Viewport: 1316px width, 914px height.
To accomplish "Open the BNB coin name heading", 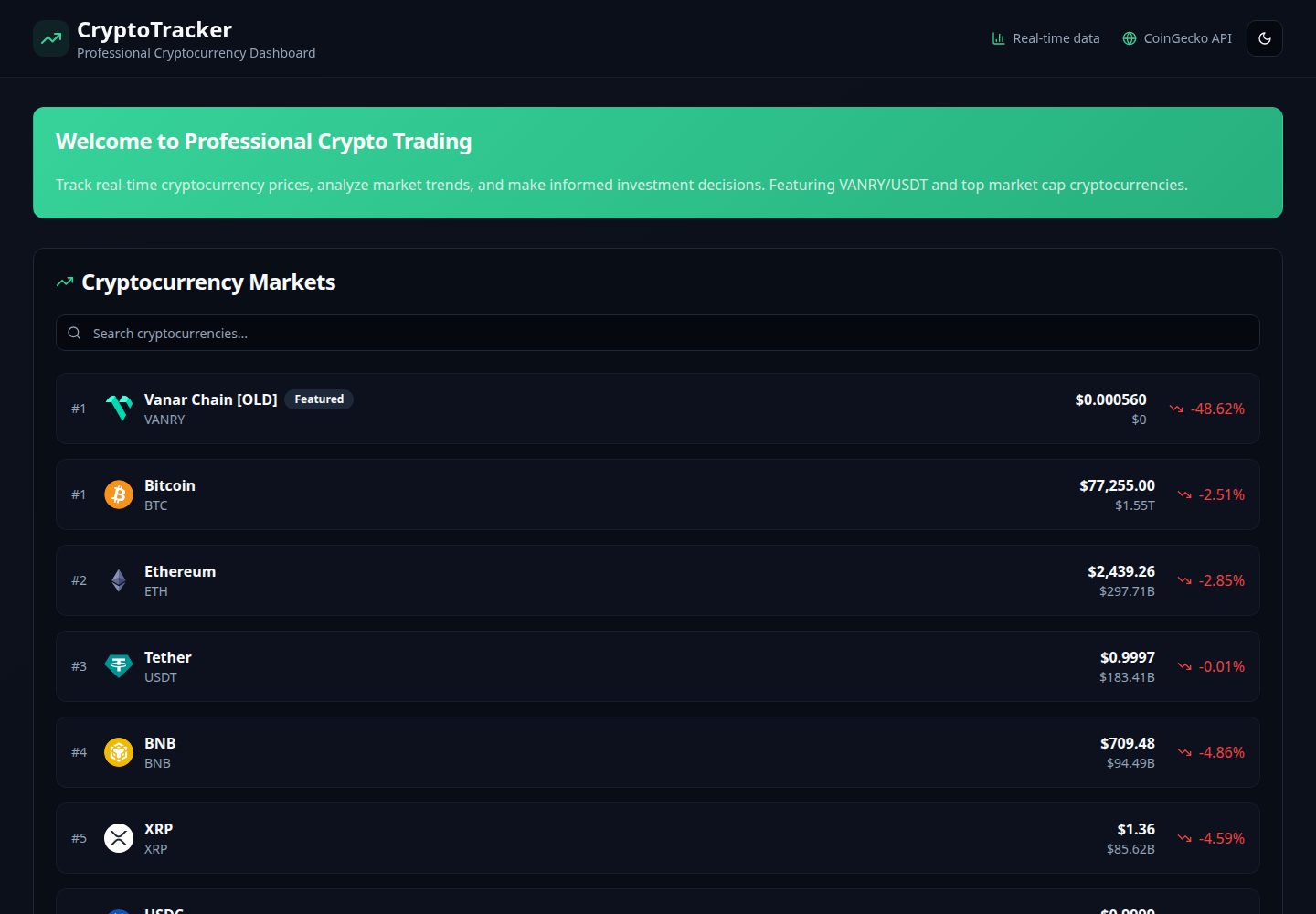I will [x=160, y=743].
